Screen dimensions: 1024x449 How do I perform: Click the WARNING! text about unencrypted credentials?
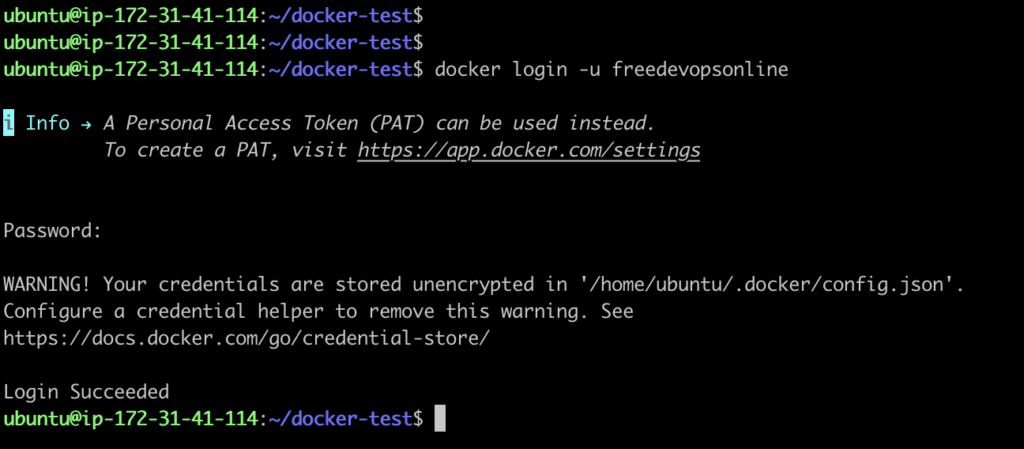click(484, 285)
